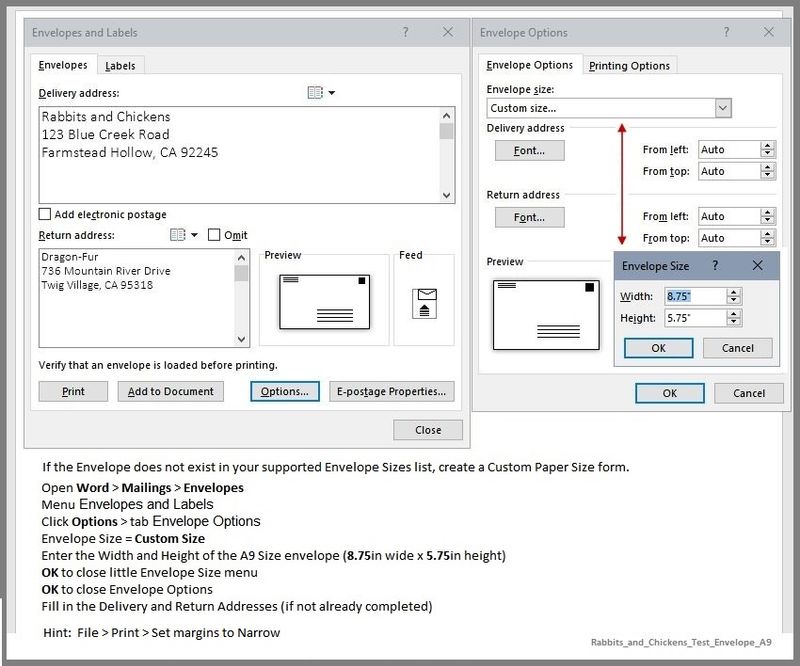Screen dimensions: 800x666
Task: Enable Add electronic postage checkbox
Action: click(x=45, y=214)
